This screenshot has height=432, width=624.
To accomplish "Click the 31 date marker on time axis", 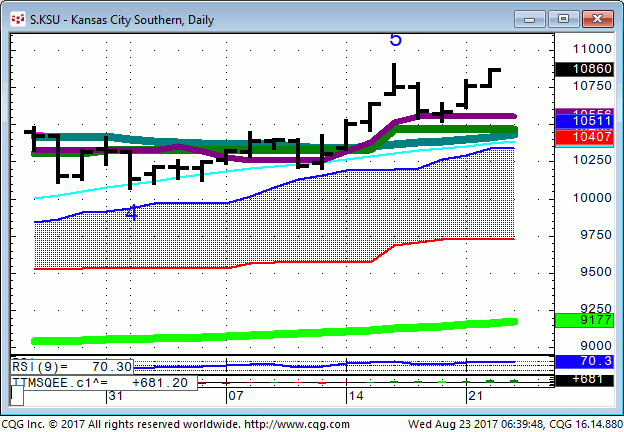I will pos(115,396).
